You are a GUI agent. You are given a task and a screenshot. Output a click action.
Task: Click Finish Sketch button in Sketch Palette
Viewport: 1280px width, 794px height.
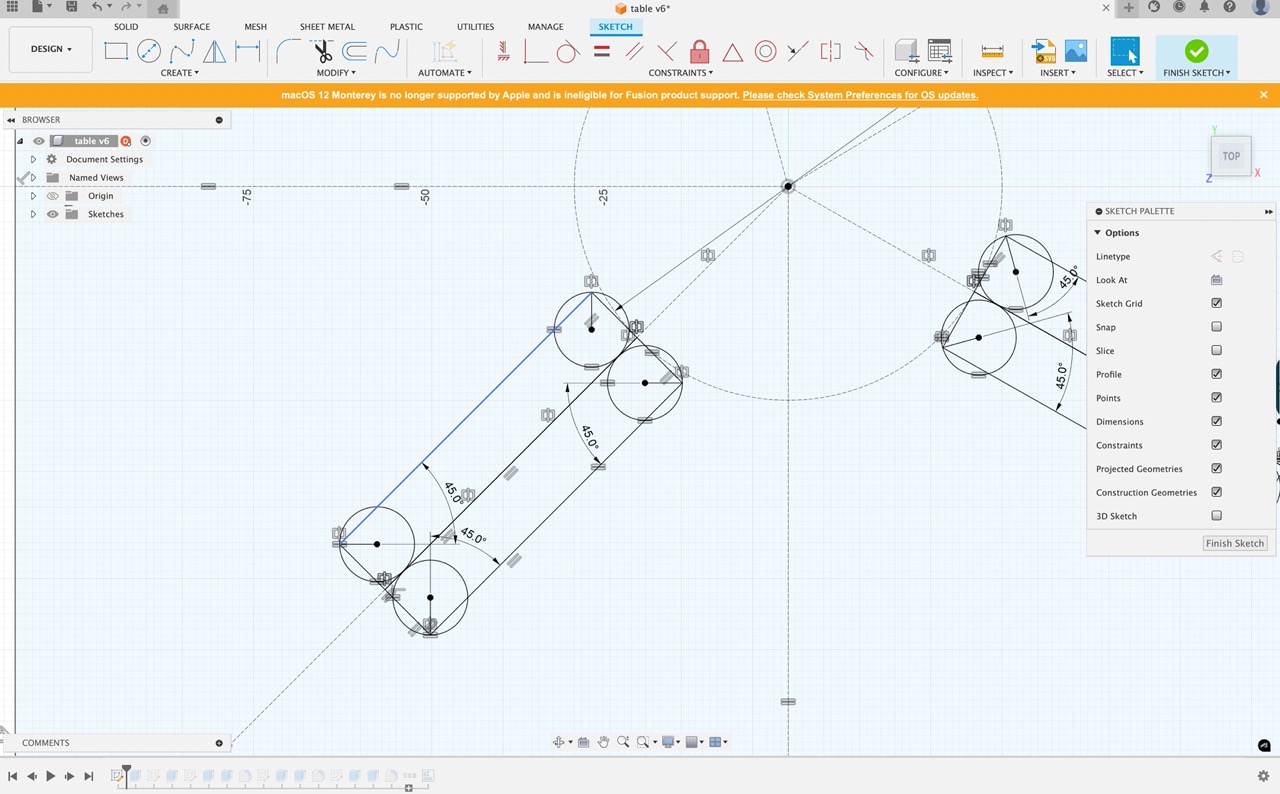point(1235,543)
